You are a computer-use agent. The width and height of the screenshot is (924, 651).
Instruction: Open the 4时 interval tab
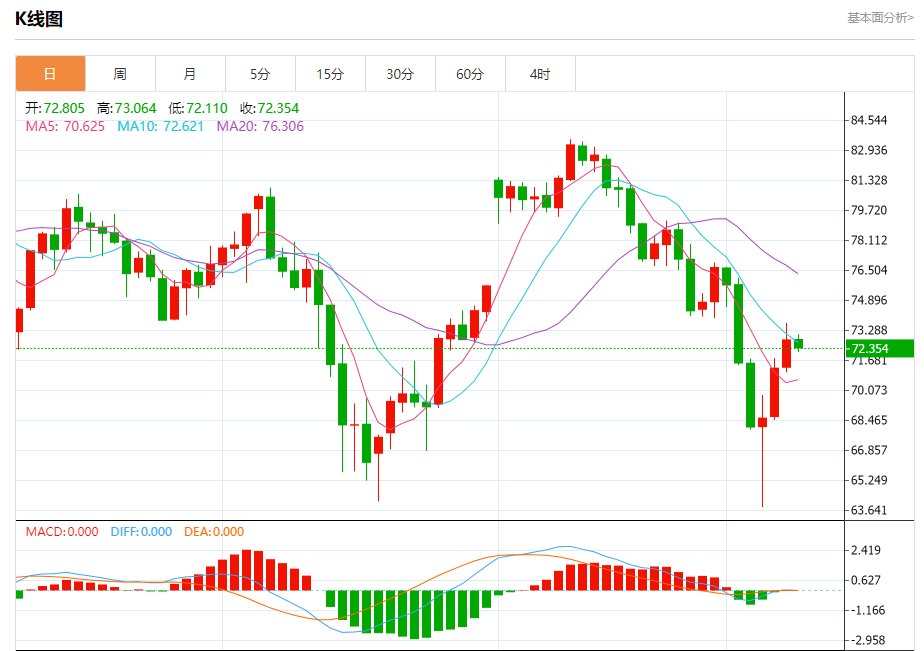coord(540,74)
